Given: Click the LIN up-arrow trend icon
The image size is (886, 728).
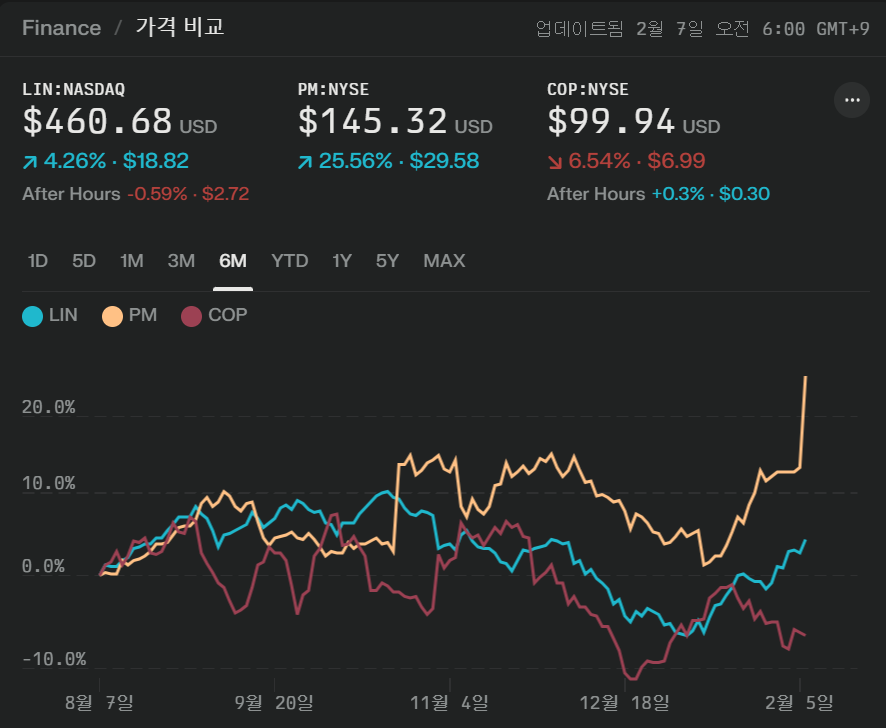Looking at the screenshot, I should pyautogui.click(x=30, y=162).
